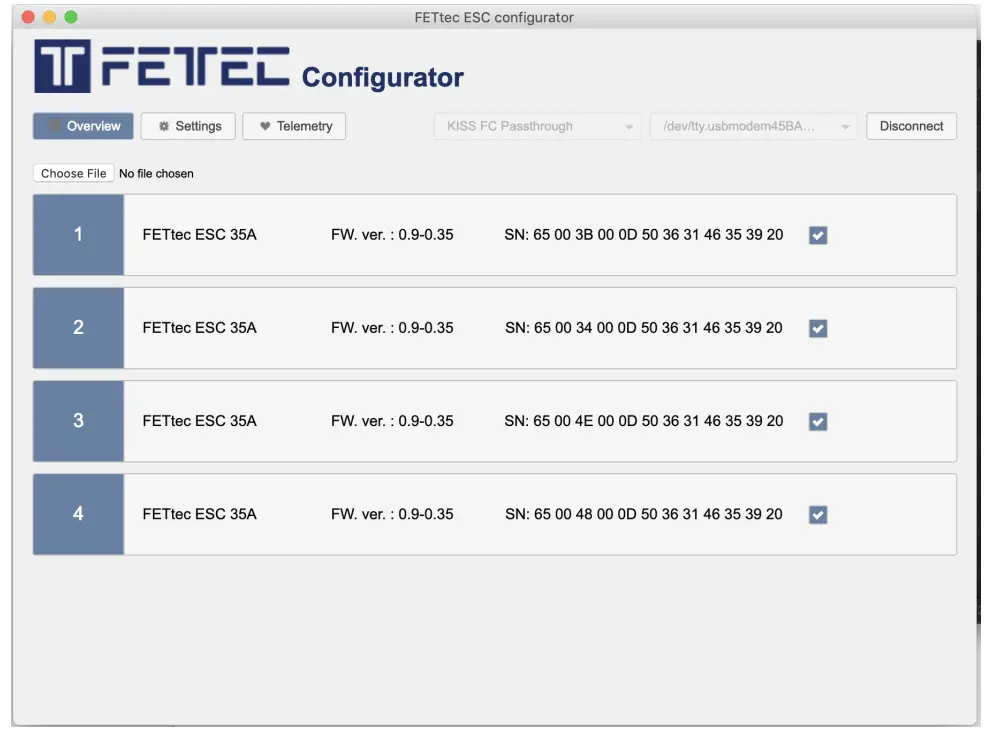Click the Configurator heading text
The height and width of the screenshot is (732, 994).
[382, 77]
